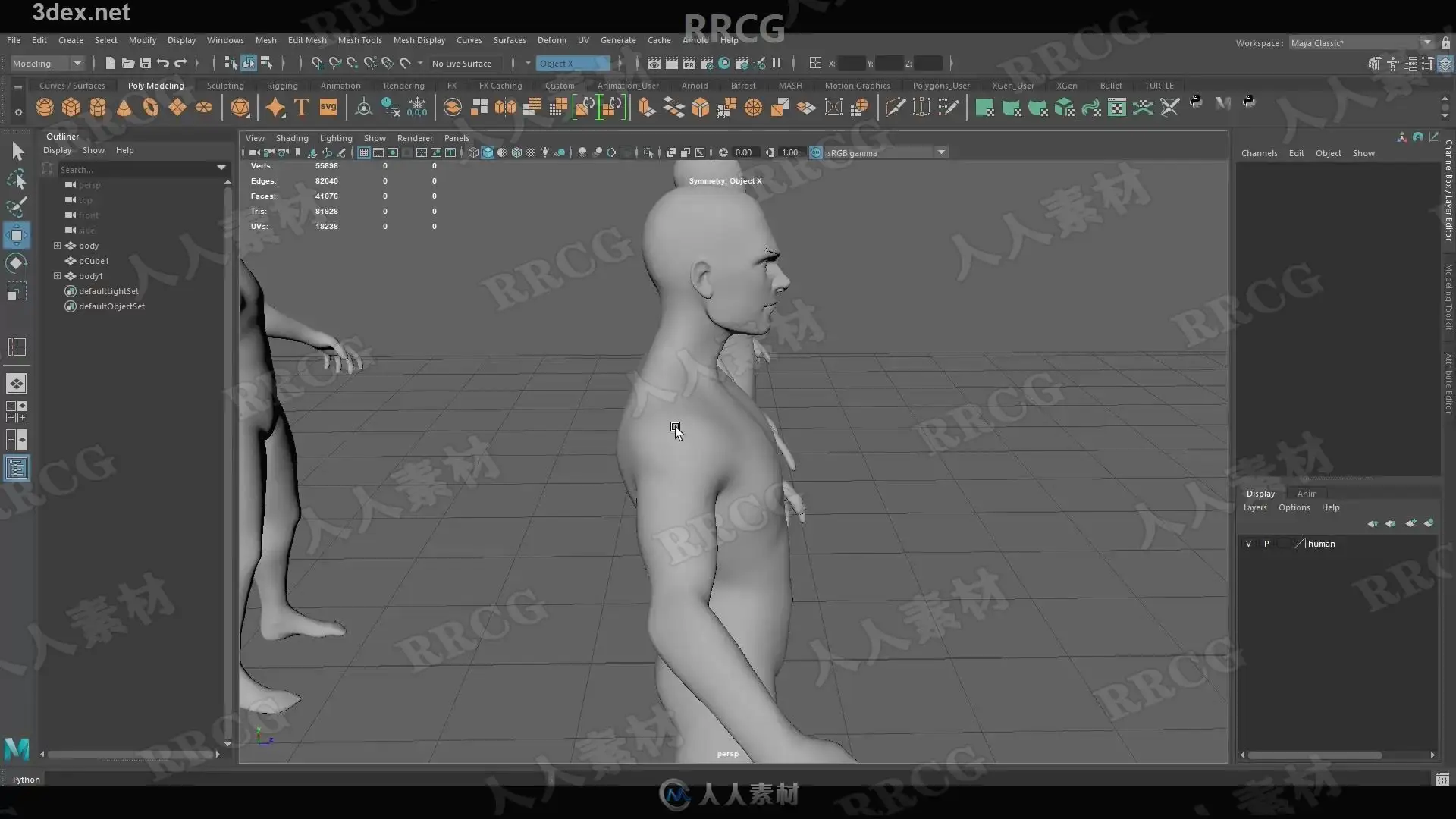Click the undo arrow icon
This screenshot has height=819, width=1456.
(163, 64)
